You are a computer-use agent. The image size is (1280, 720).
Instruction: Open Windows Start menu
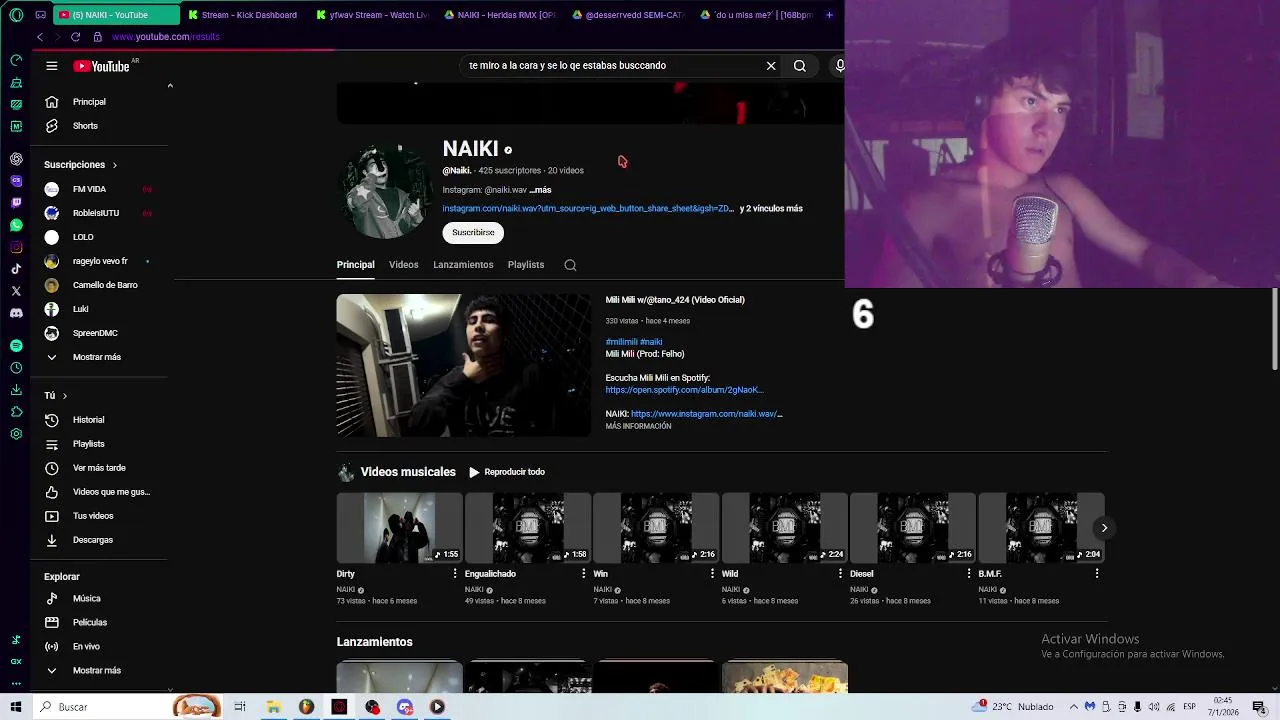tap(16, 707)
